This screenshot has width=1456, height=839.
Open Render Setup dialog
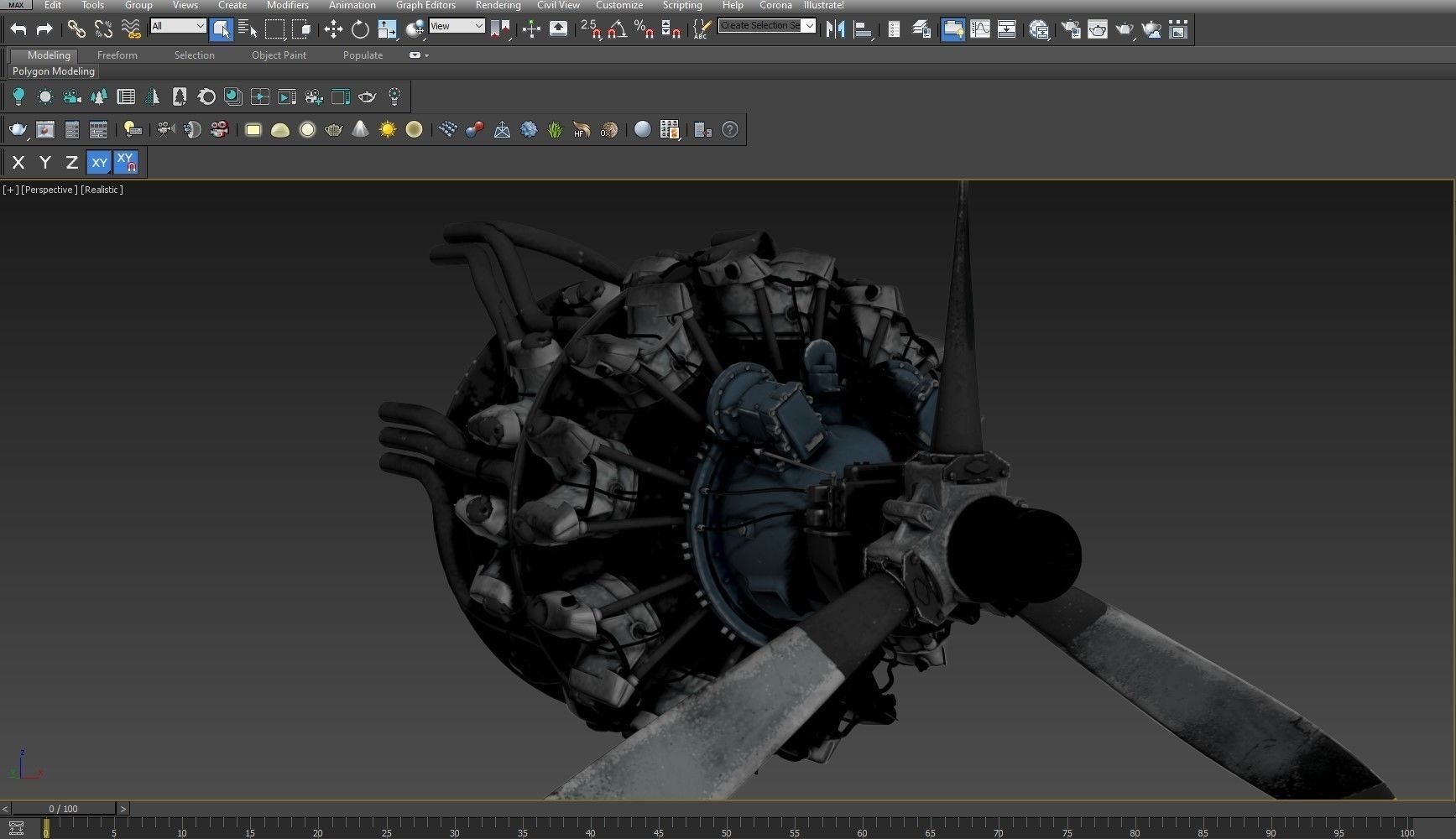(1071, 29)
